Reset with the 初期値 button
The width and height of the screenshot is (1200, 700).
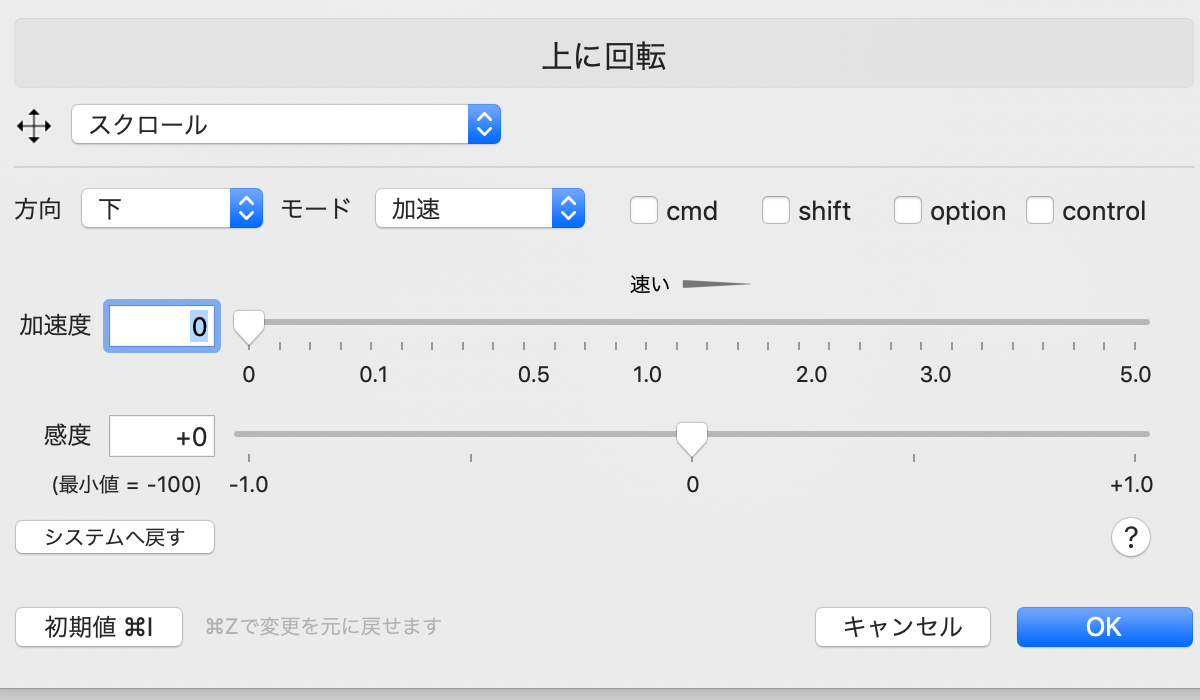[99, 627]
